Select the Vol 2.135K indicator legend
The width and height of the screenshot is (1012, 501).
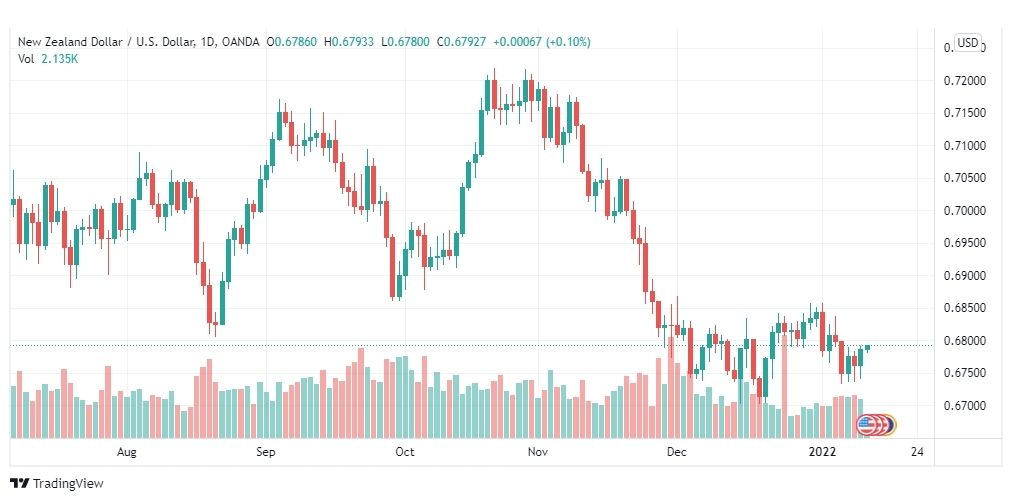[43, 58]
